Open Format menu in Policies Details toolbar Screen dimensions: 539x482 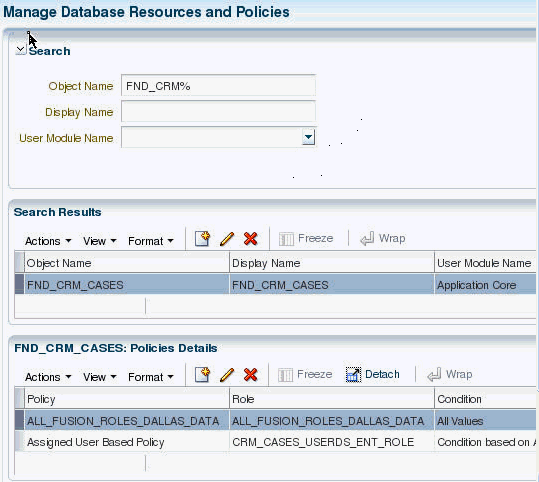point(151,377)
